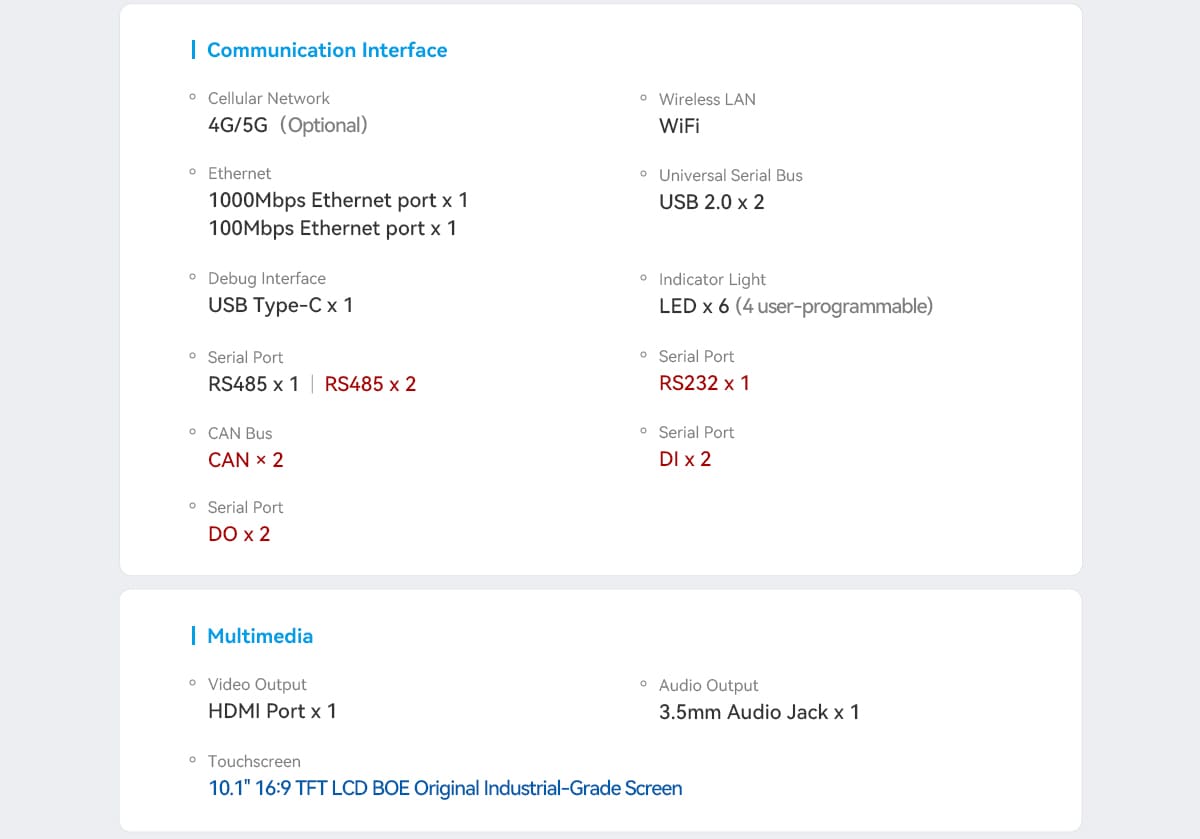Click the 4G/5G (Optional) value
The width and height of the screenshot is (1200, 839).
[288, 125]
